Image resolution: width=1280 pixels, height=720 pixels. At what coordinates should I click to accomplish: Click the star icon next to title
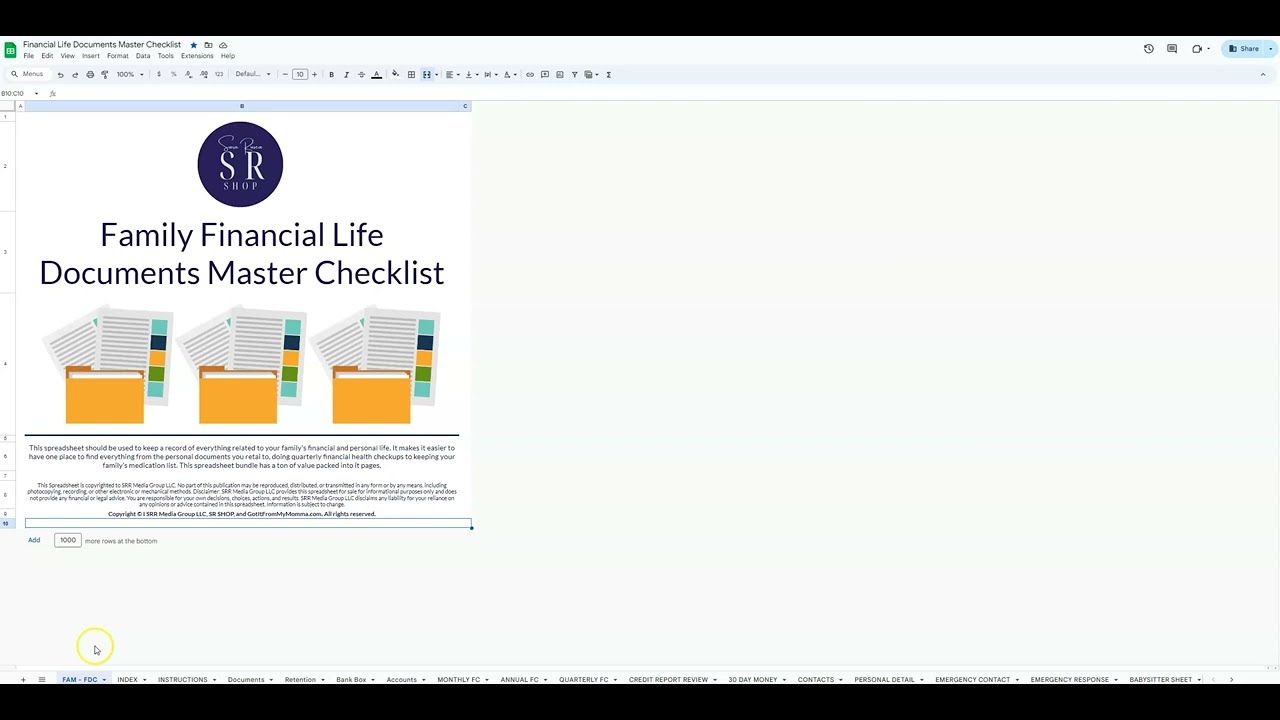click(x=194, y=45)
